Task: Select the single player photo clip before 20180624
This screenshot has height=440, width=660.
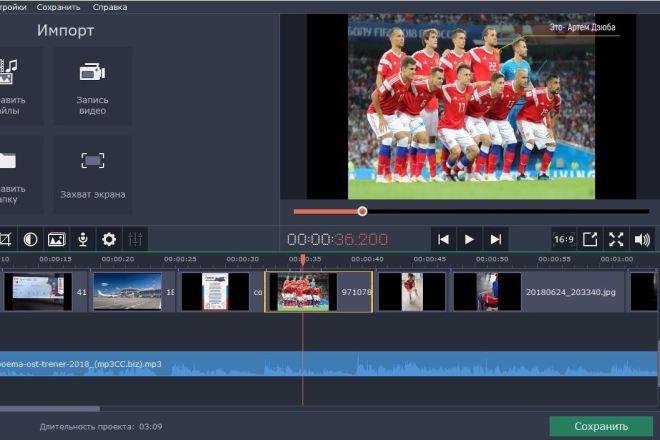Action: point(412,292)
